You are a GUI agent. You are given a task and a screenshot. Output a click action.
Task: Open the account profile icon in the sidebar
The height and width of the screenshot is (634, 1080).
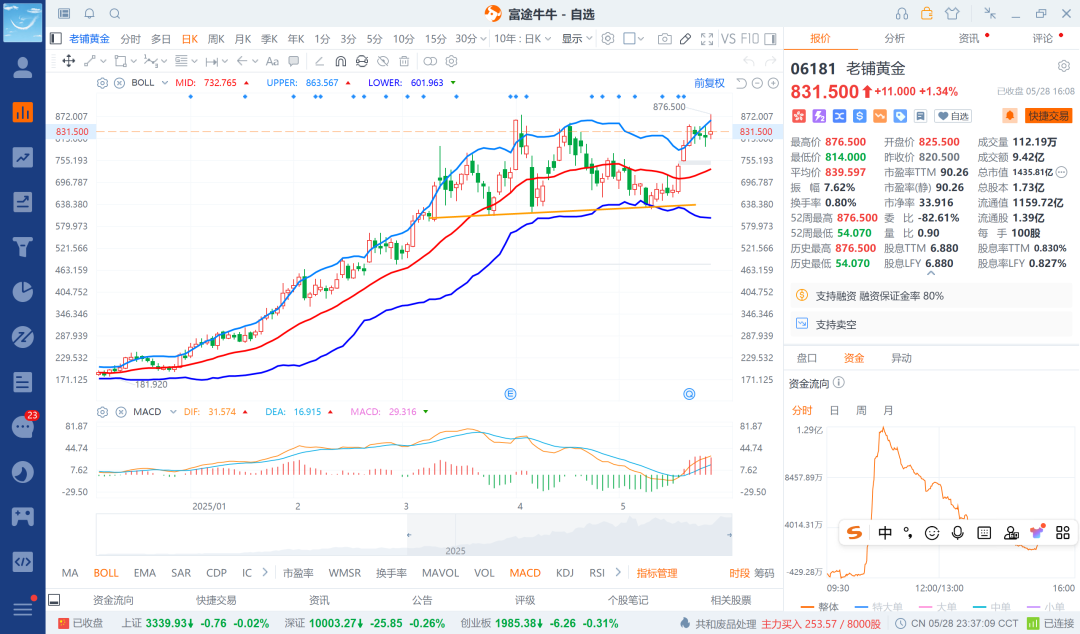(23, 68)
